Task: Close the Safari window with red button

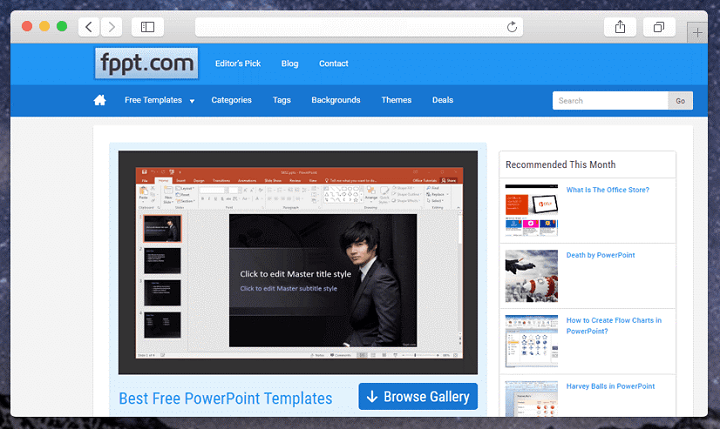Action: click(27, 26)
